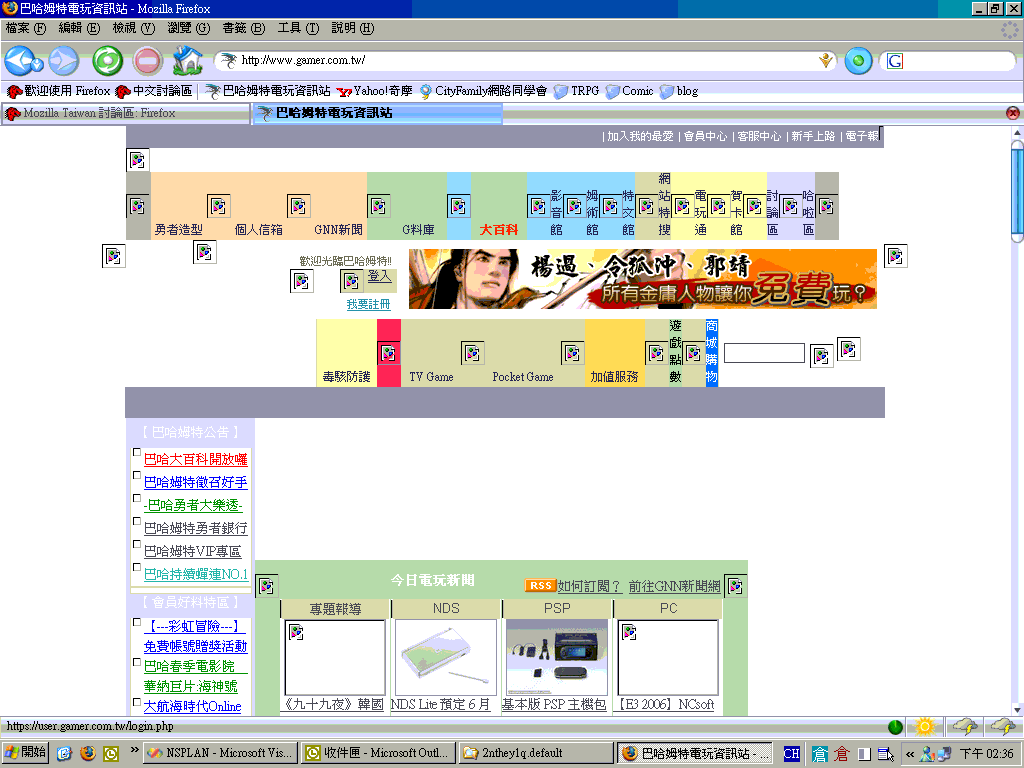The width and height of the screenshot is (1024, 768).
Task: Click the green Go button beside address bar
Action: point(858,61)
